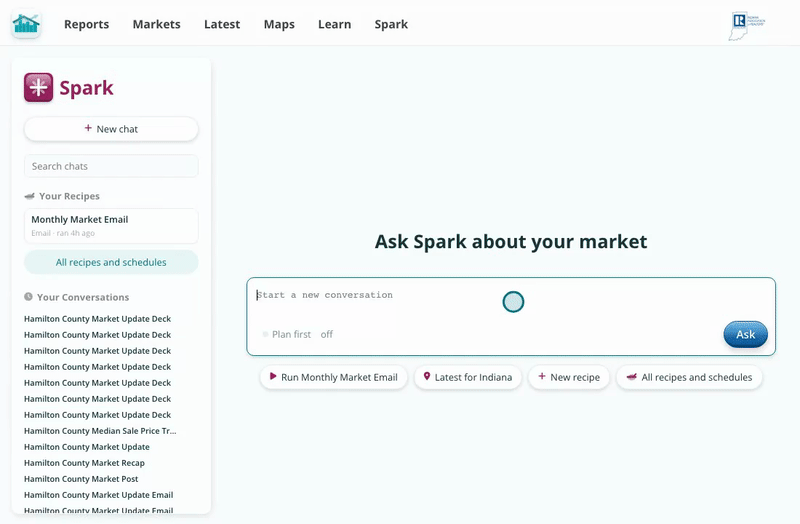Click the plus icon on New recipe chip
Viewport: 800px width, 524px height.
(542, 376)
